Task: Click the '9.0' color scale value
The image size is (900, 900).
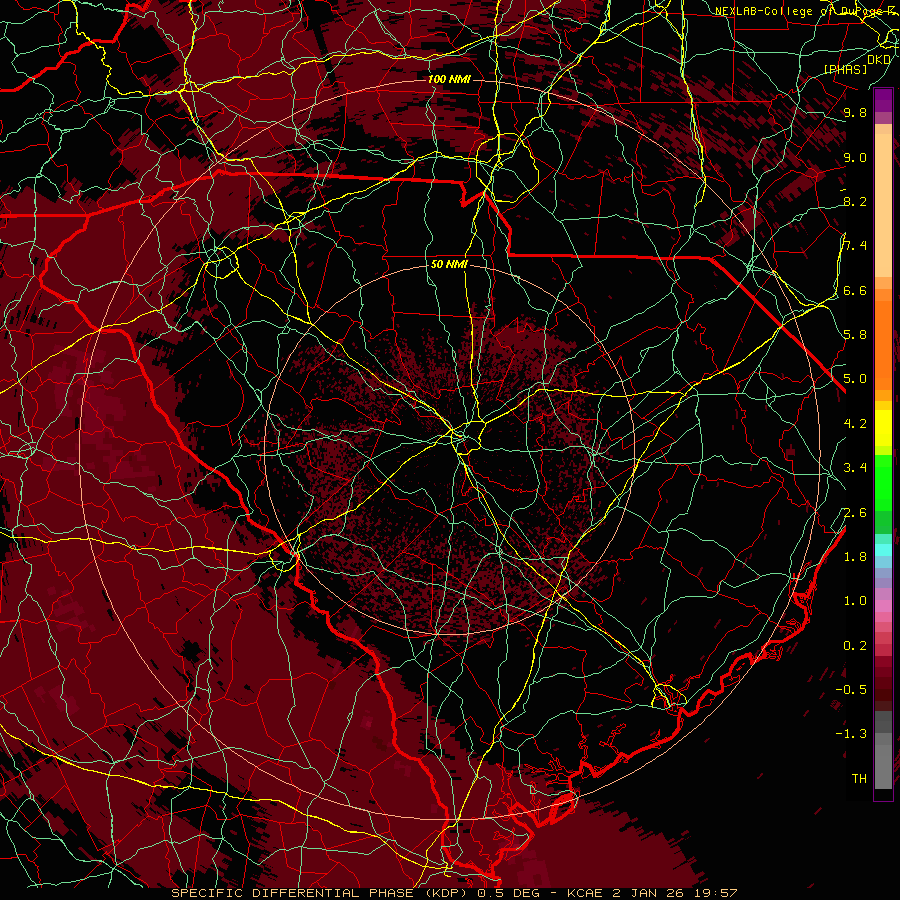Action: coord(855,157)
